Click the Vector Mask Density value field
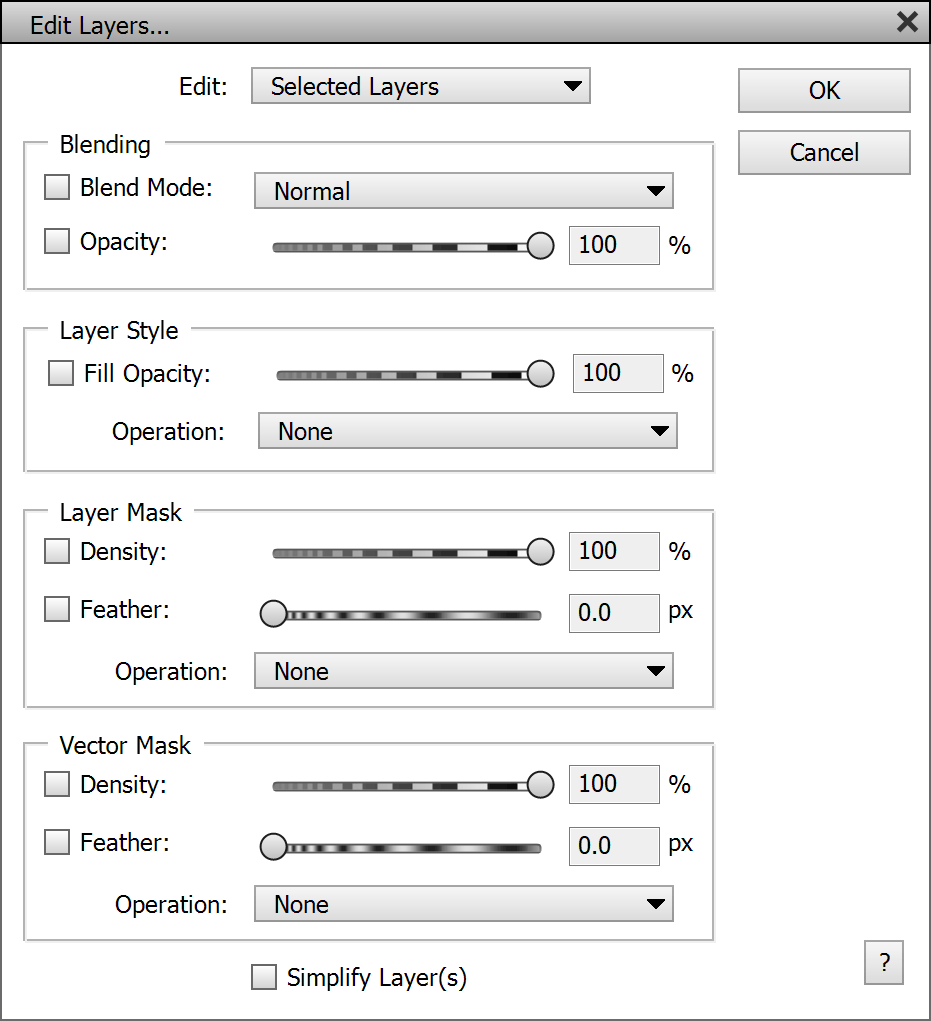The width and height of the screenshot is (931, 1021). 613,784
